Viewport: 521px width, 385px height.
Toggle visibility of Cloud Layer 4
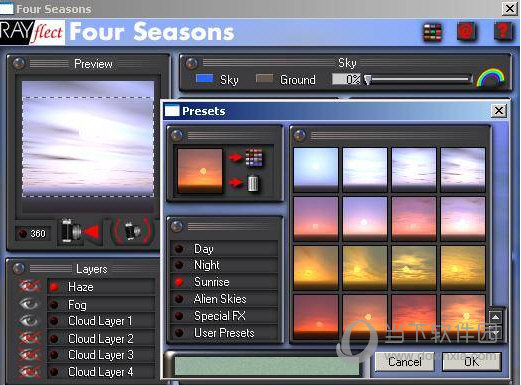click(x=30, y=371)
